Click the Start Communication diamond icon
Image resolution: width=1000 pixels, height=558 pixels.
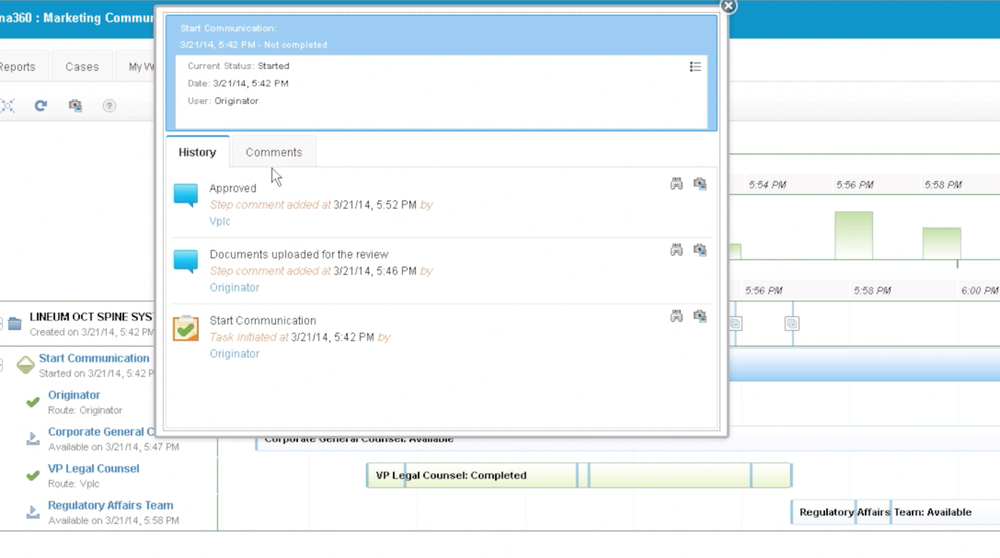[26, 365]
